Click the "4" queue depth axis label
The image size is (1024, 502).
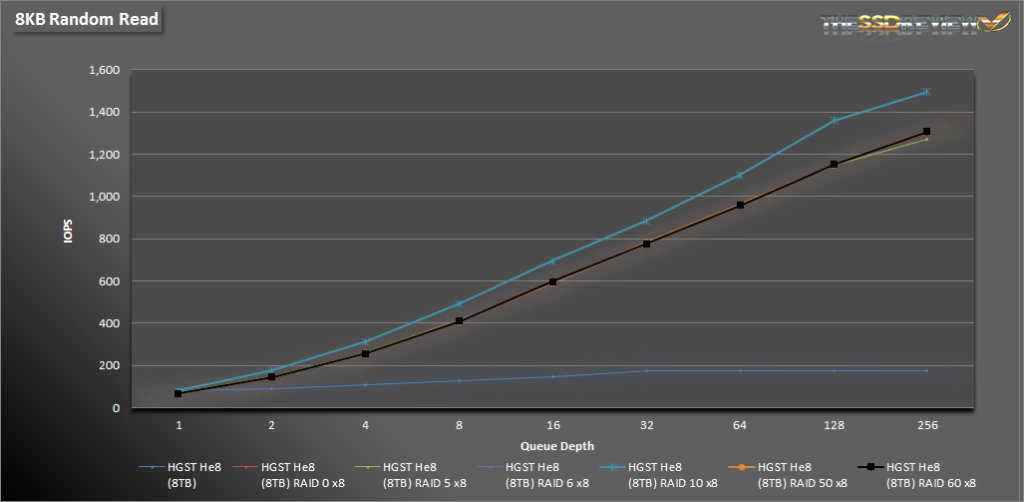coord(365,425)
